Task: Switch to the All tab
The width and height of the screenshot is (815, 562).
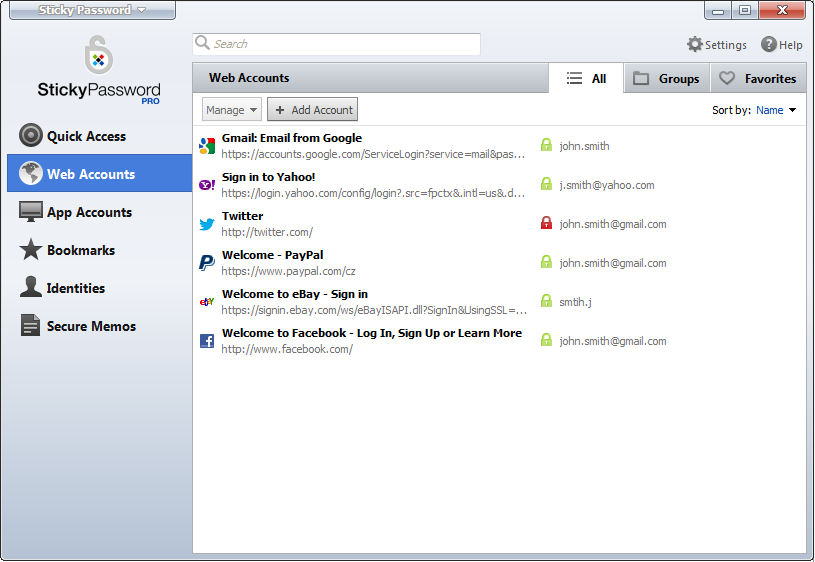Action: [586, 79]
